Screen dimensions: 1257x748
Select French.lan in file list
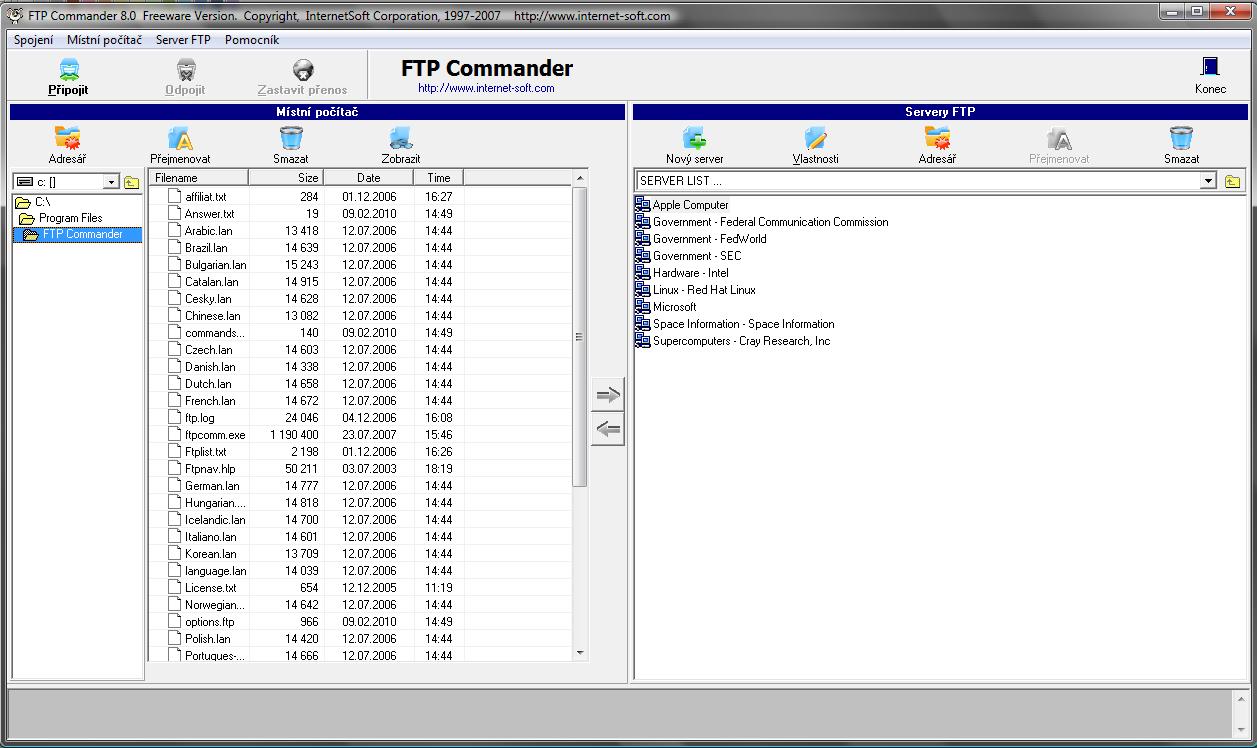point(210,401)
